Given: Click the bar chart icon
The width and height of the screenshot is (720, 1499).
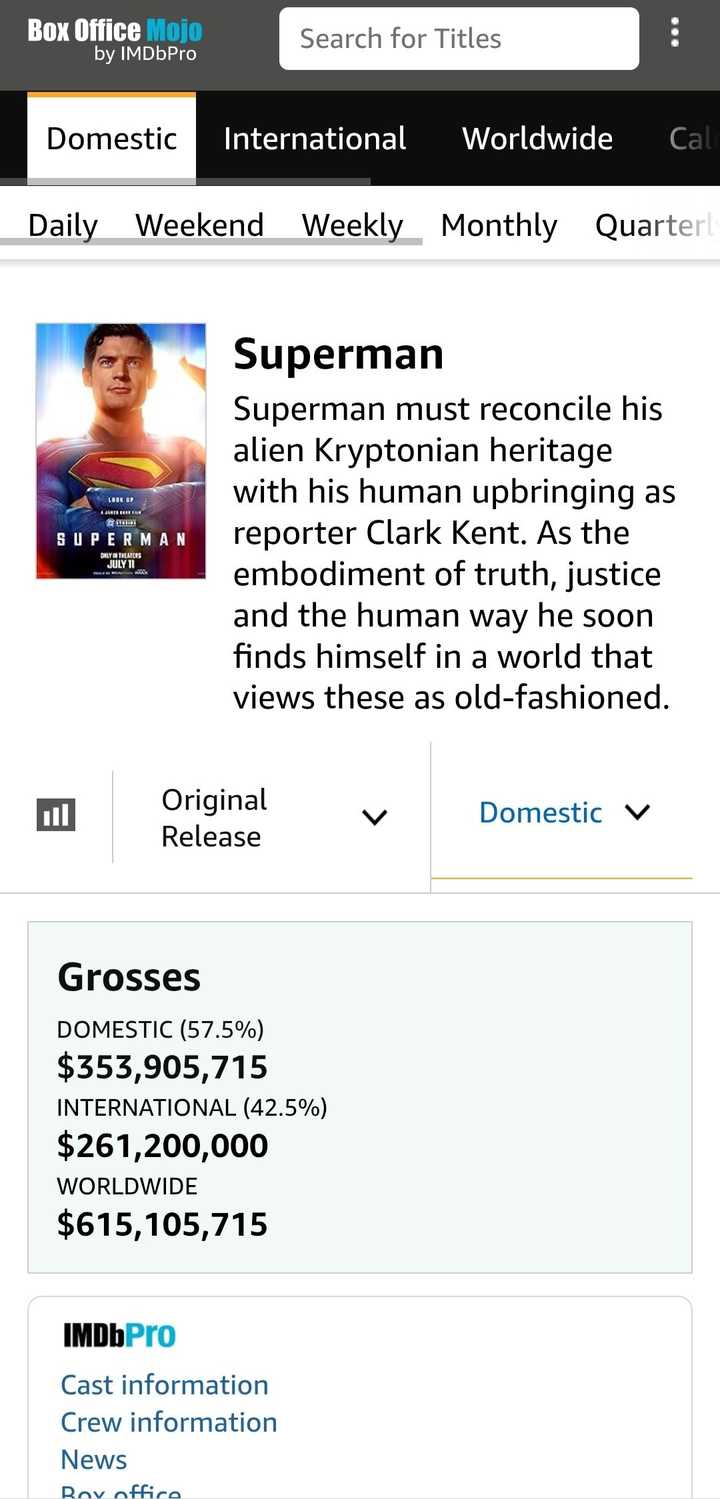Looking at the screenshot, I should click(x=56, y=815).
